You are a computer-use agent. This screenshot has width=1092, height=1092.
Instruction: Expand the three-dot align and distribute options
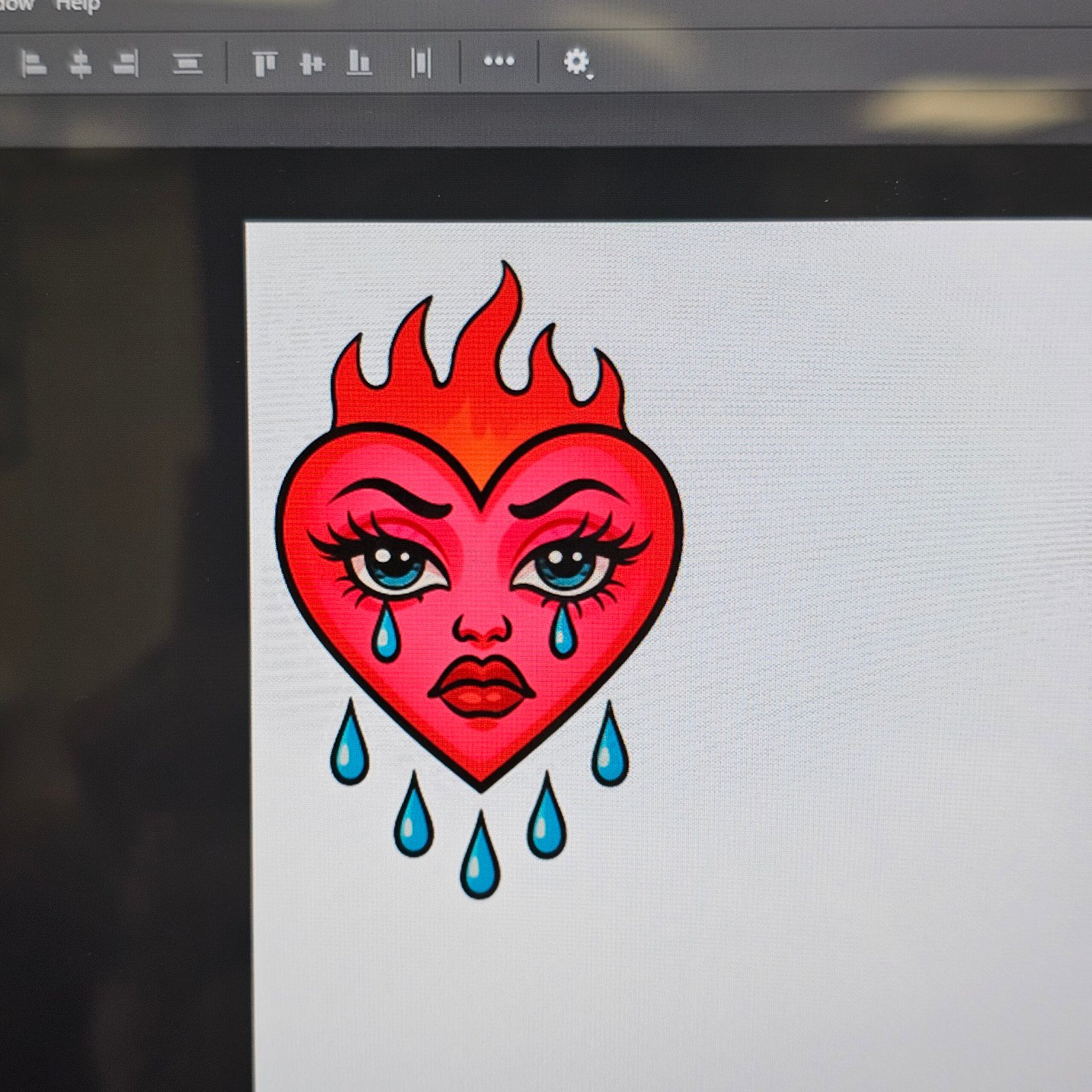click(499, 61)
